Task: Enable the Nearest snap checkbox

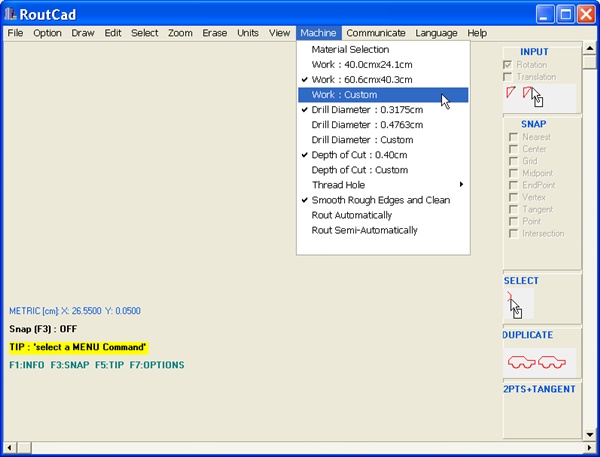Action: point(514,137)
